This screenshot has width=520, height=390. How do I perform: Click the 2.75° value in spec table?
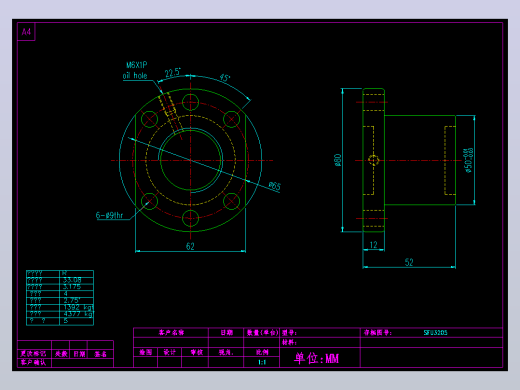[72, 300]
